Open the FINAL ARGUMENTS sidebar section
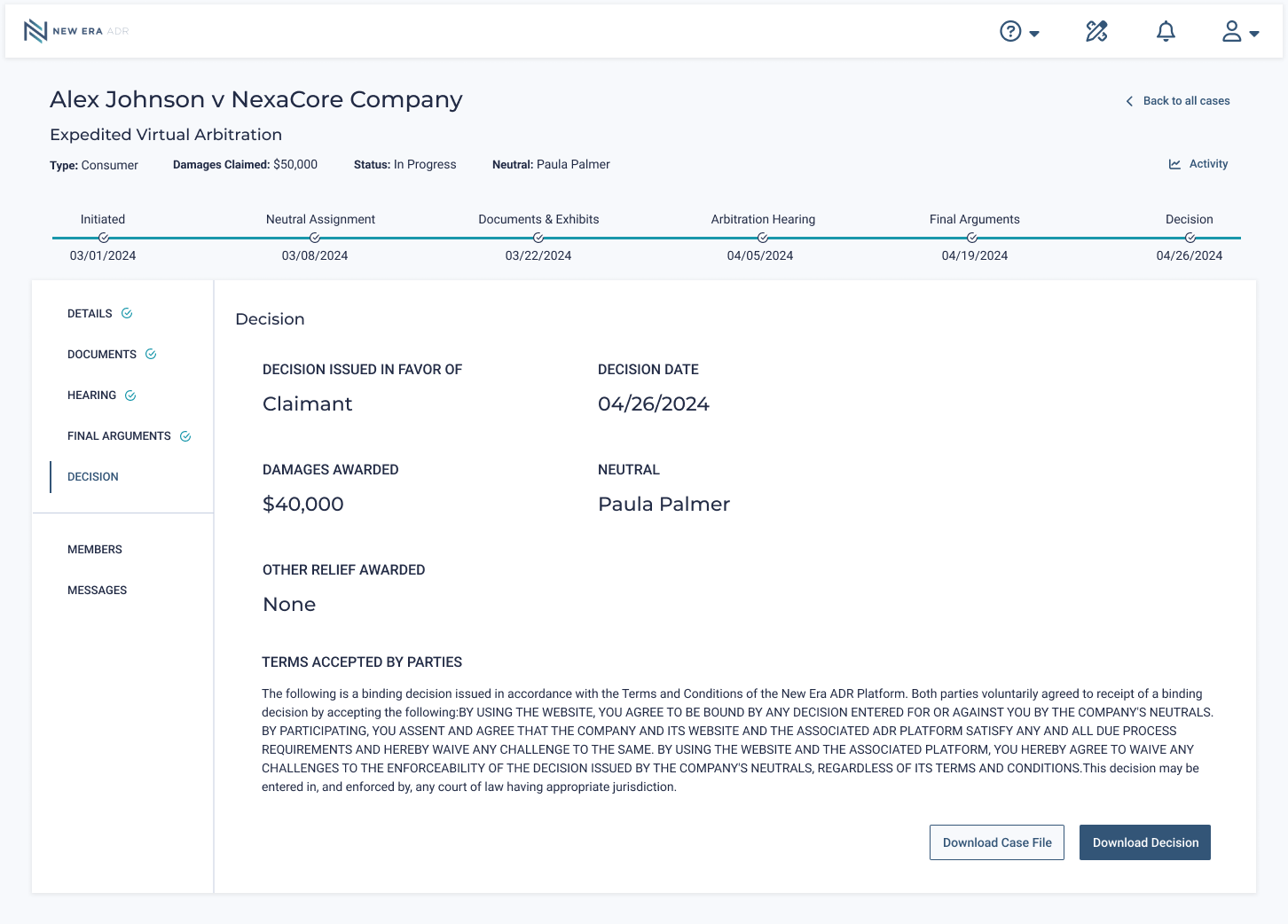 pyautogui.click(x=119, y=436)
